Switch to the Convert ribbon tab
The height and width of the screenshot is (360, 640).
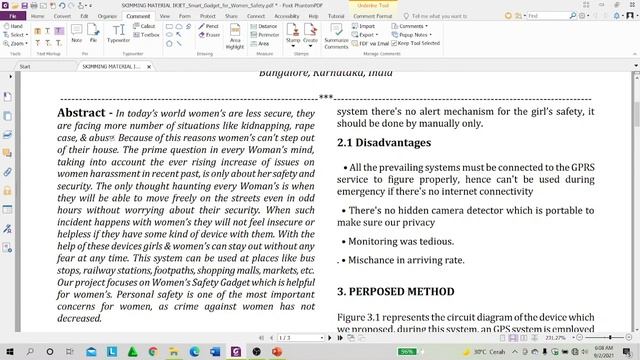[x=62, y=16]
